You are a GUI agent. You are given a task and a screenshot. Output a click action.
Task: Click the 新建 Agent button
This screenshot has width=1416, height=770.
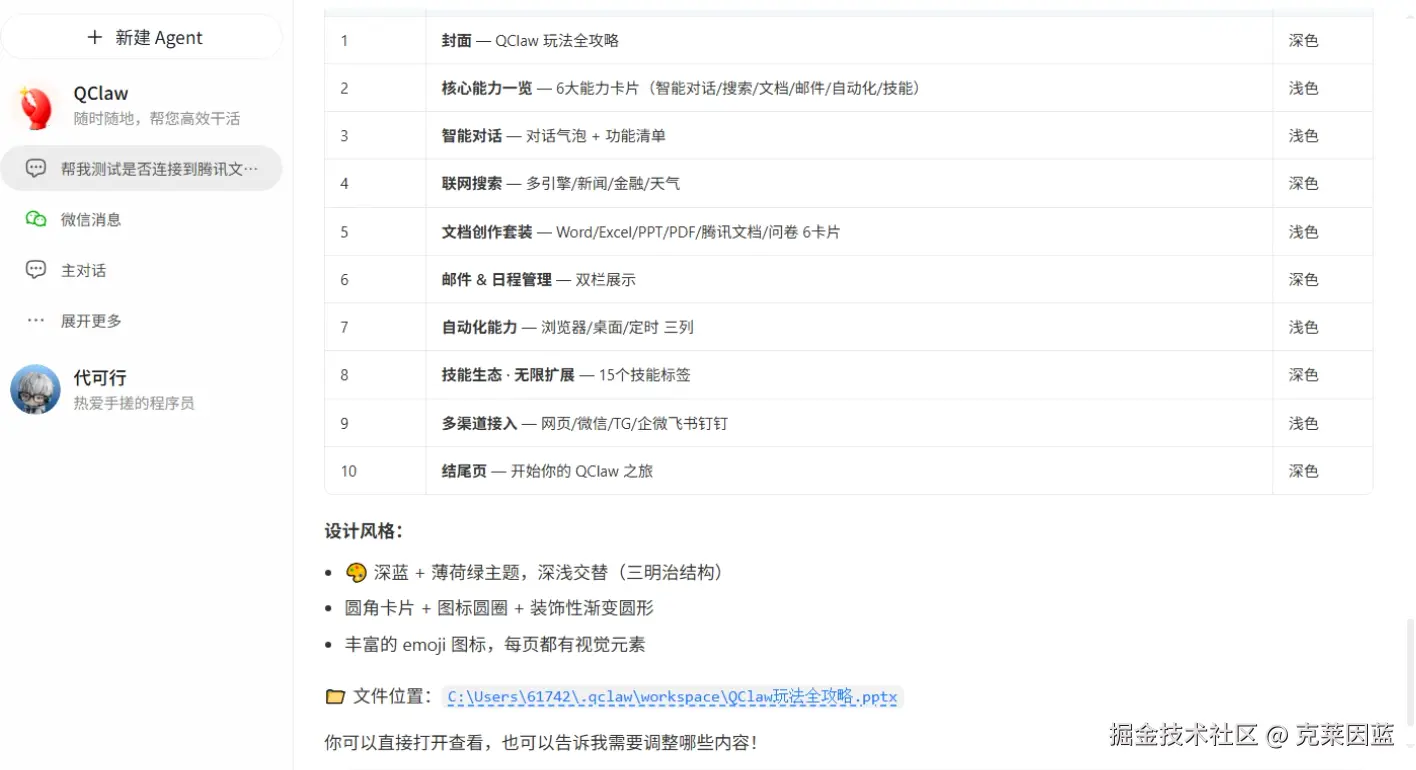click(142, 37)
